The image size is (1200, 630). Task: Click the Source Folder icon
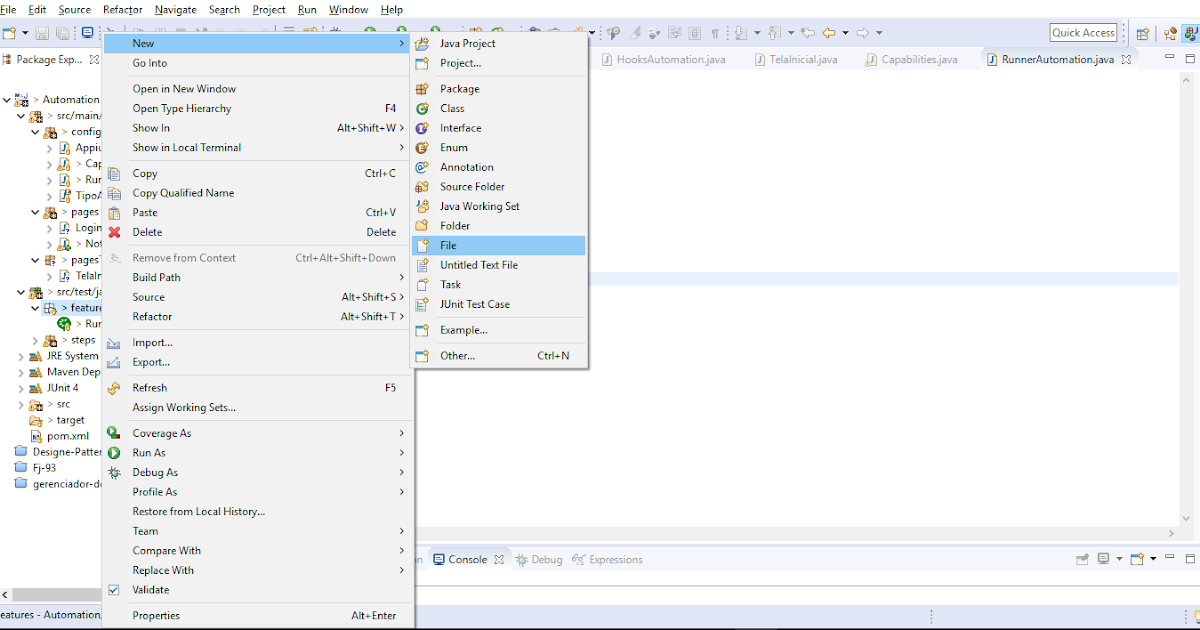tap(422, 186)
